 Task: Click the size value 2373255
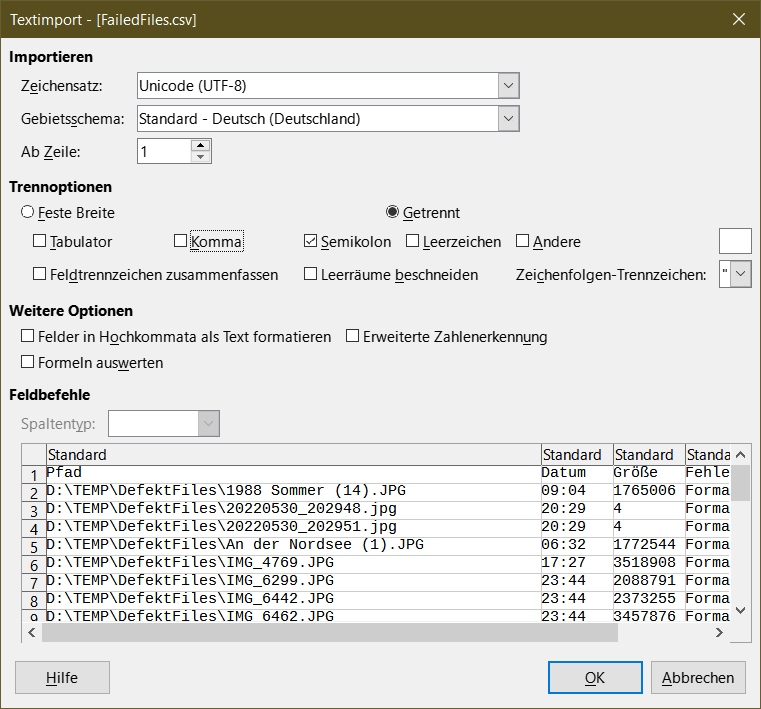(x=649, y=598)
